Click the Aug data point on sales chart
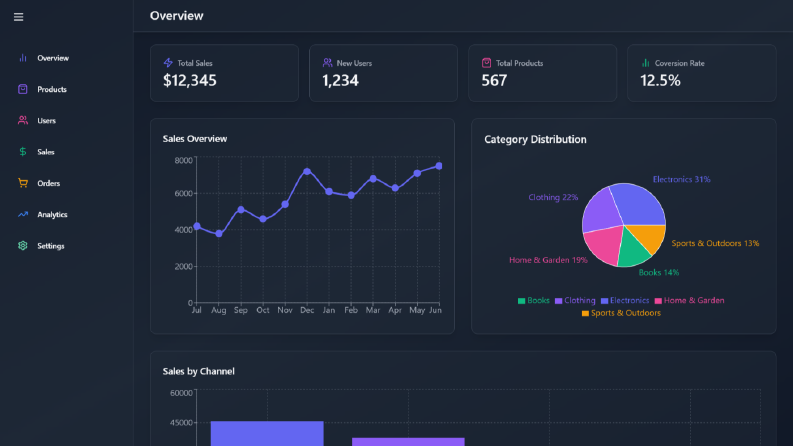The image size is (793, 446). click(x=219, y=234)
